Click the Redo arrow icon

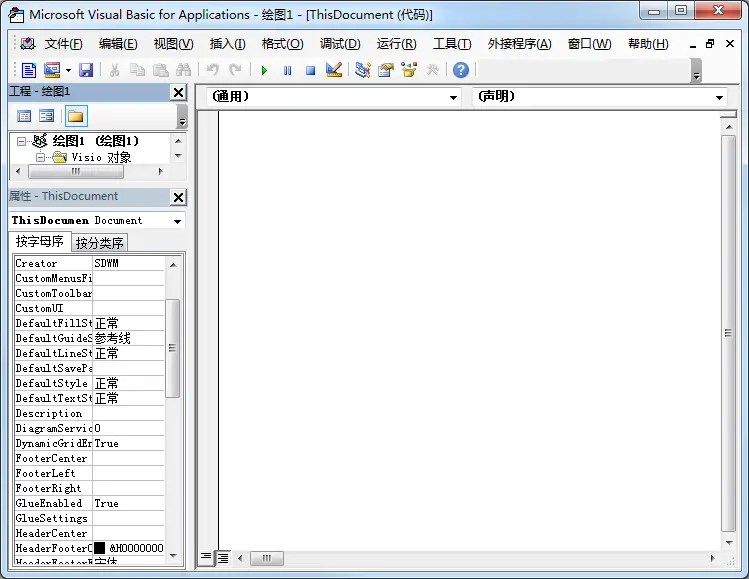[235, 70]
